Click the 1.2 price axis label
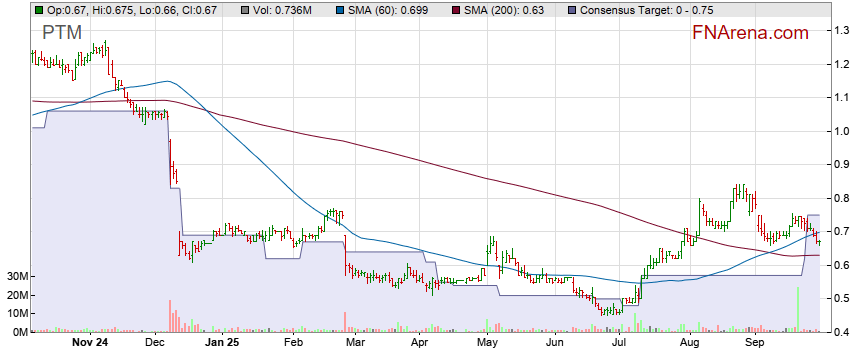Screen dimensions: 859x363 coord(842,64)
